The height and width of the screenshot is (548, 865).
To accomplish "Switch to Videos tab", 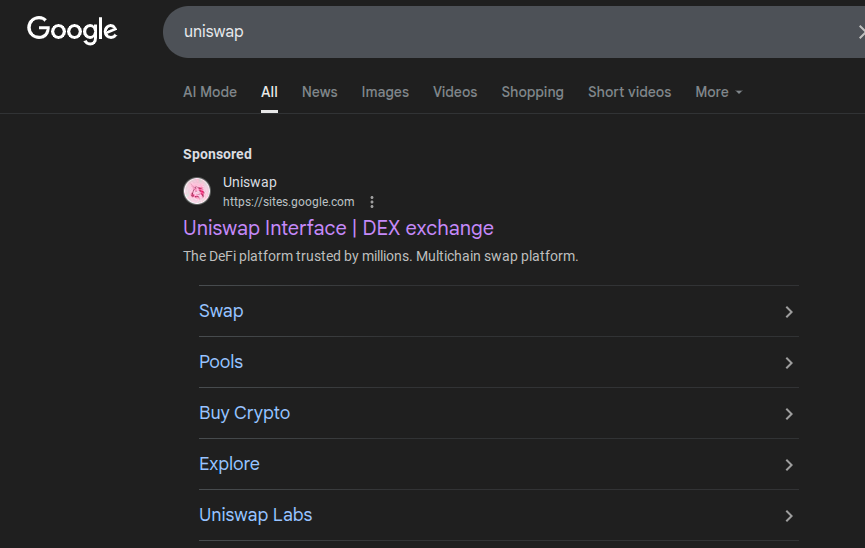I will 455,92.
